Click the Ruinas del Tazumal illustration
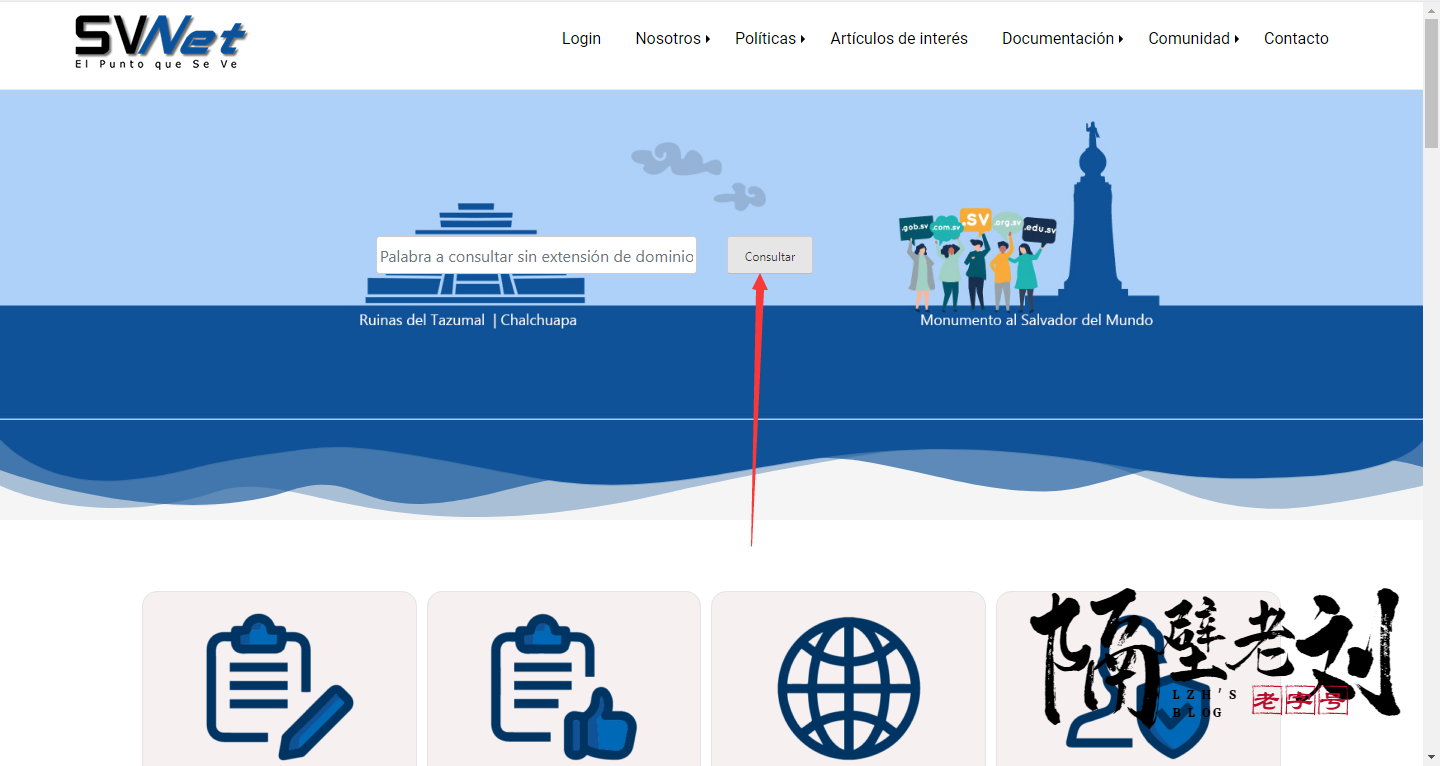The width and height of the screenshot is (1440, 766). (x=475, y=253)
